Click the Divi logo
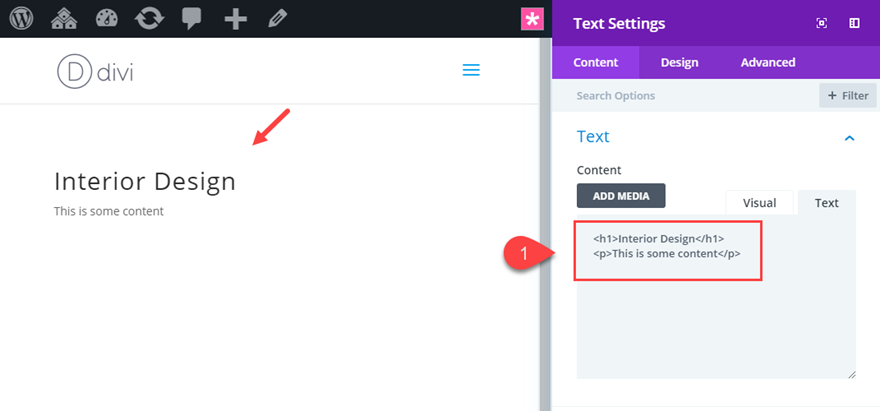The image size is (880, 411). click(95, 71)
